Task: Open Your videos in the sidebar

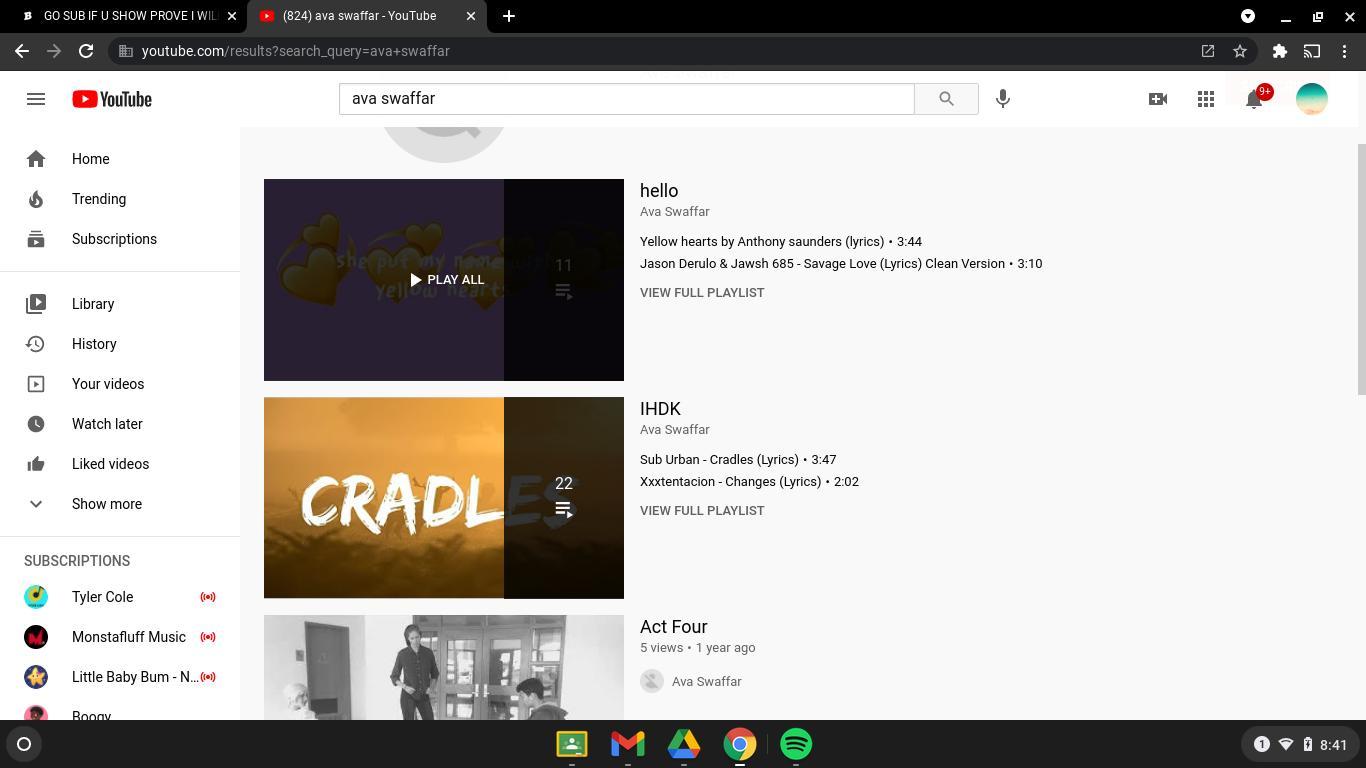Action: 120,384
